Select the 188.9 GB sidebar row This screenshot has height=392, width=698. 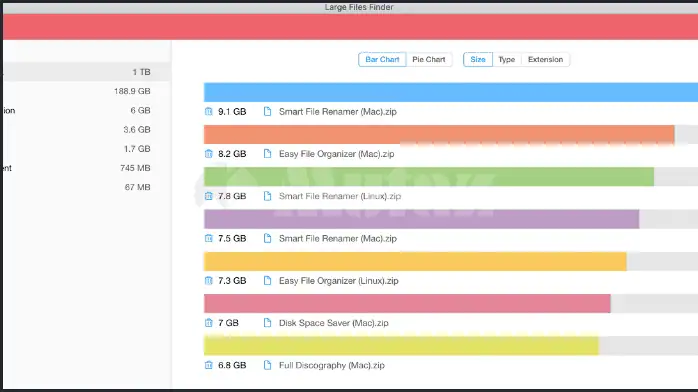[x=87, y=91]
